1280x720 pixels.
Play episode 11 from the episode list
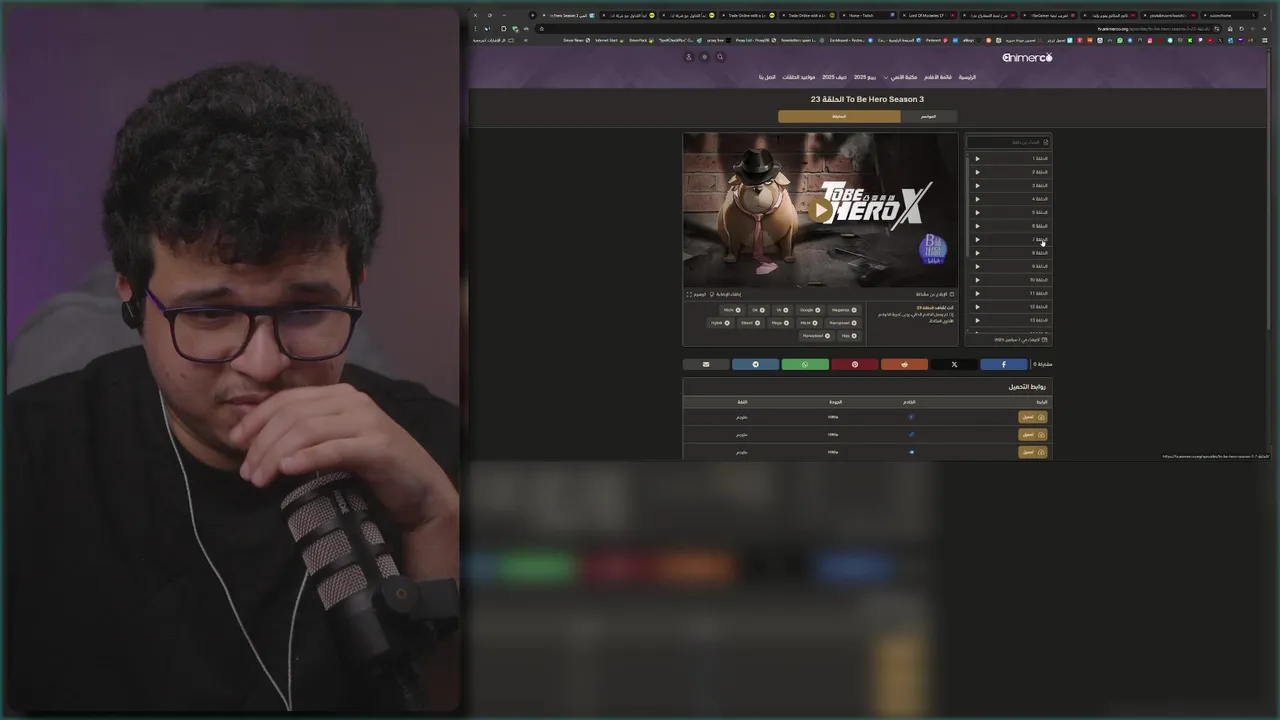[x=977, y=294]
